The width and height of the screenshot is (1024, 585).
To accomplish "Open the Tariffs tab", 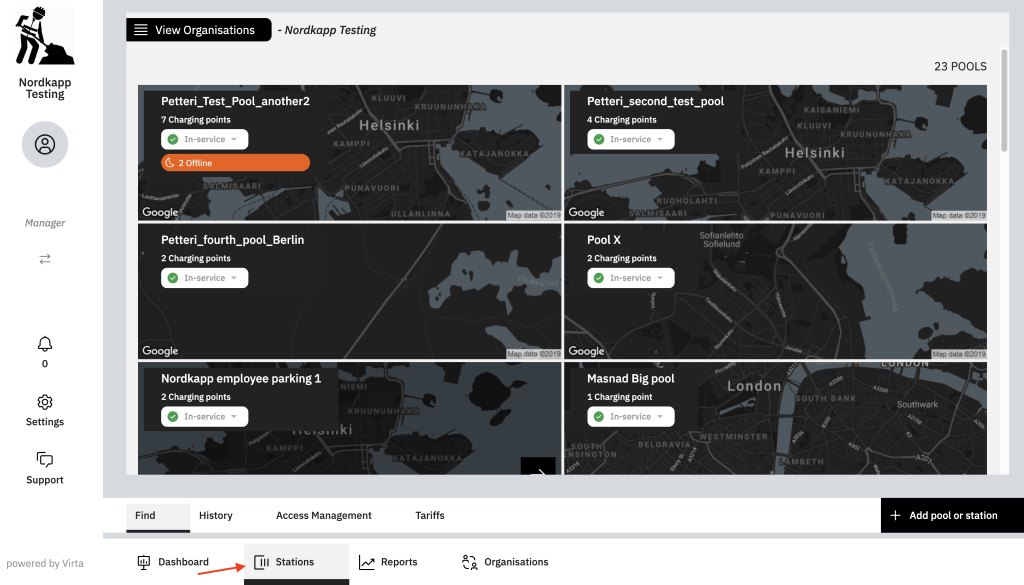I will pos(430,516).
